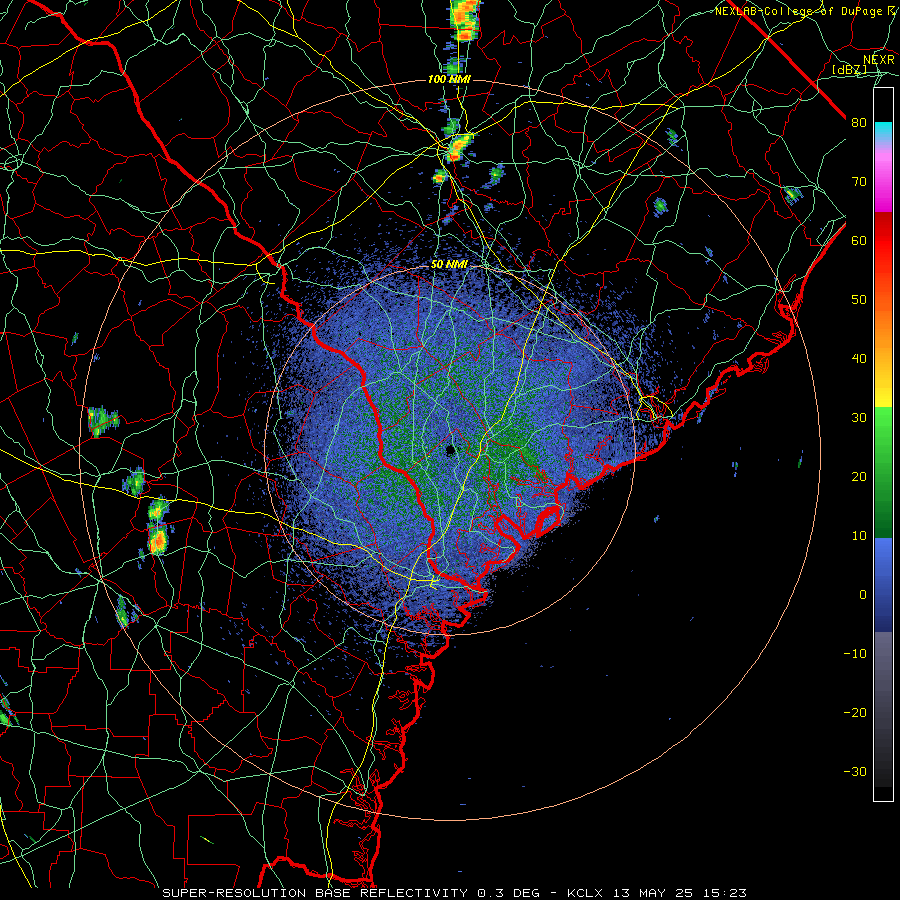
Task: Click the gray section of the color bar
Action: click(x=883, y=709)
